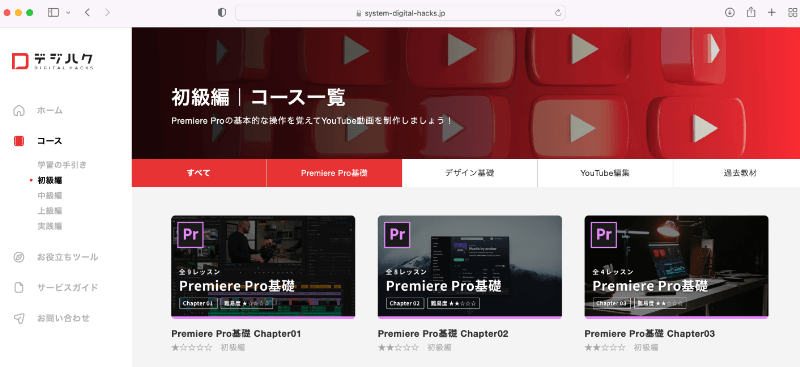Click the Pr icon on Chapter01 card
800x367 pixels.
coord(190,235)
